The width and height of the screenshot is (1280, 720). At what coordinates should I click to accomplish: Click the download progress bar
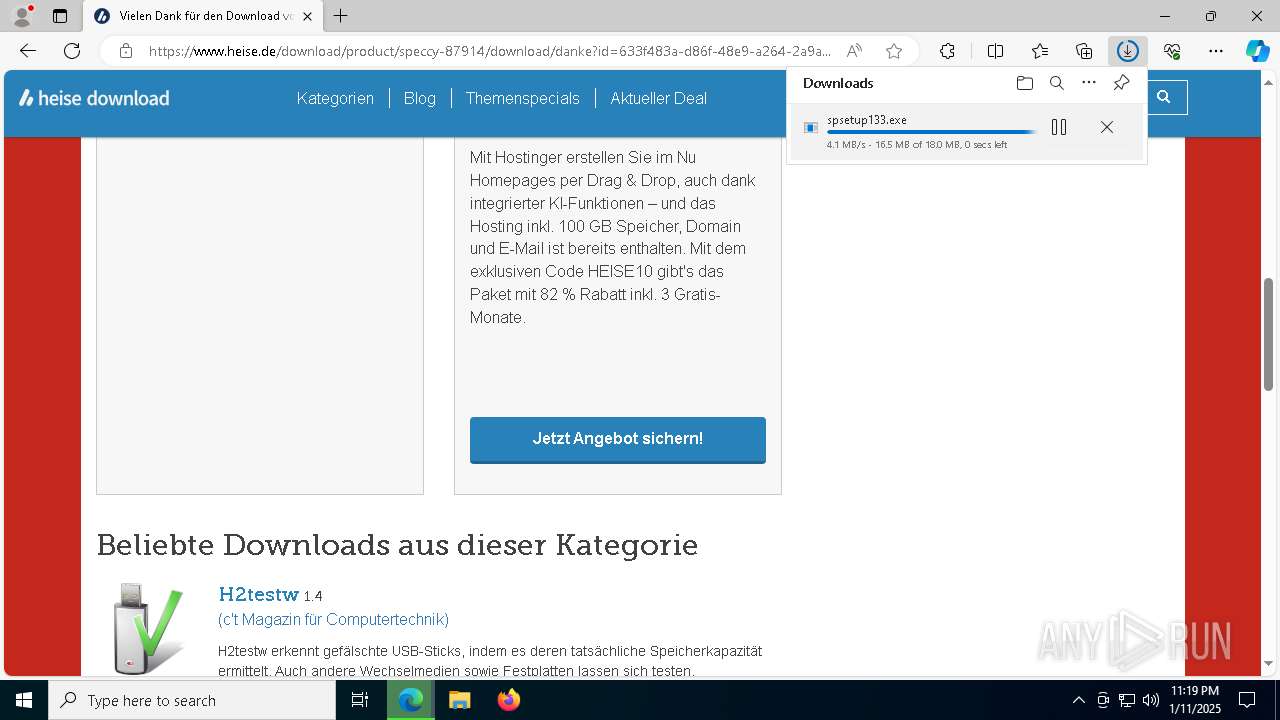tap(931, 132)
